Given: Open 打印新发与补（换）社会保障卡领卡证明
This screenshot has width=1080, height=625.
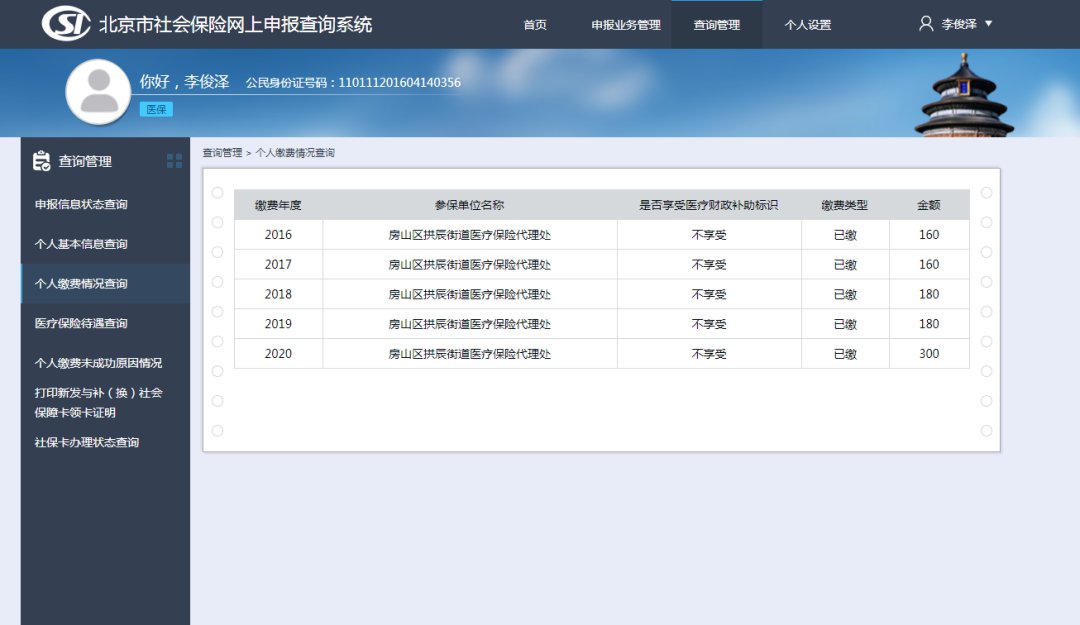Looking at the screenshot, I should [x=98, y=402].
